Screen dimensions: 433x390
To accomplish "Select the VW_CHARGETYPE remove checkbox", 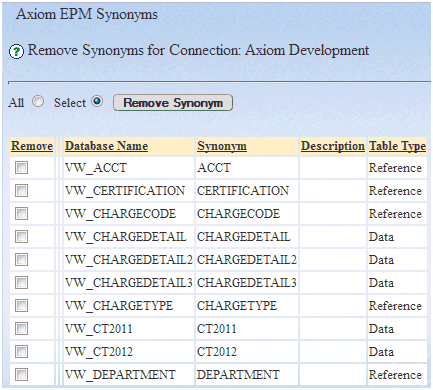I will (x=21, y=305).
